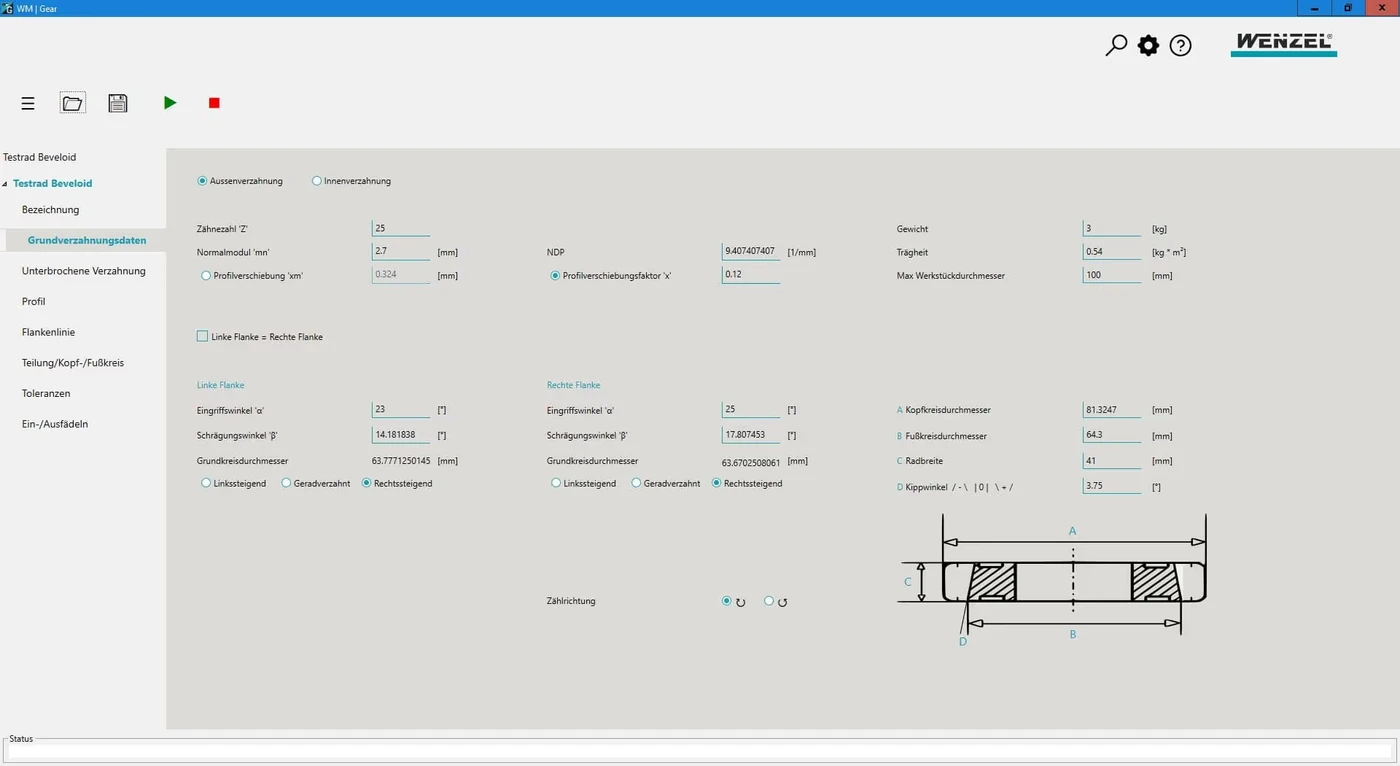Select Linkssteigend for Linke Flanke
Screen dimensions: 1400x766
click(x=206, y=483)
